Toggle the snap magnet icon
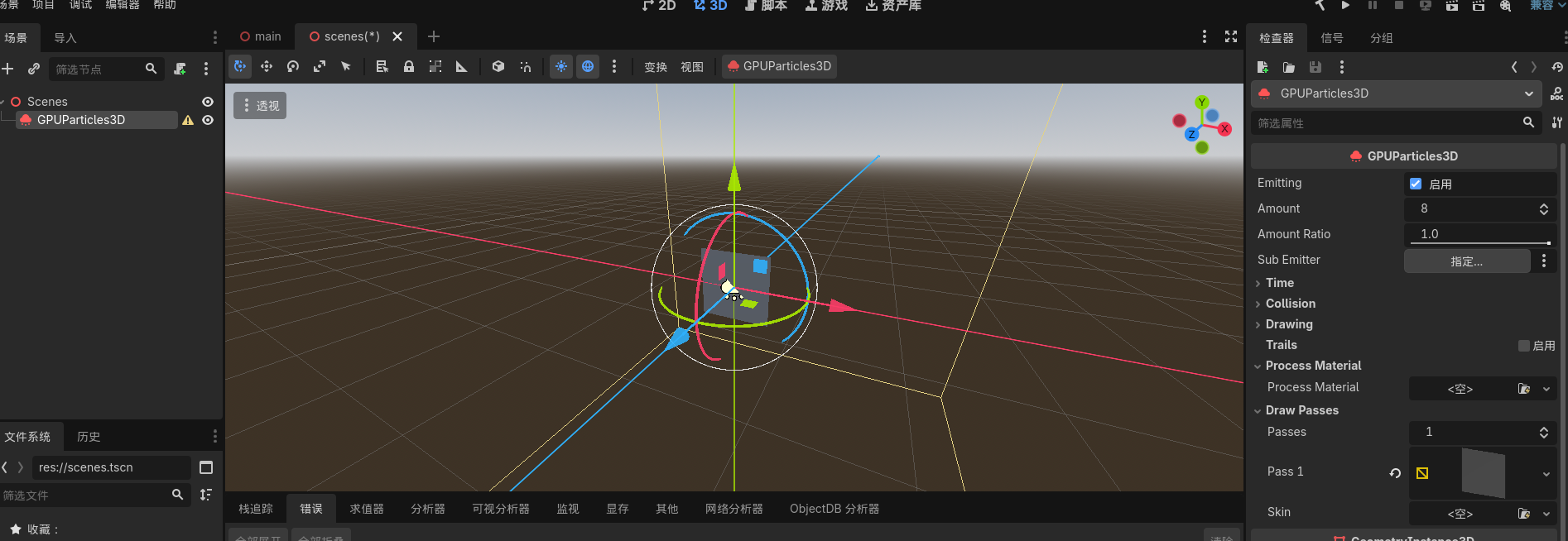 (525, 66)
